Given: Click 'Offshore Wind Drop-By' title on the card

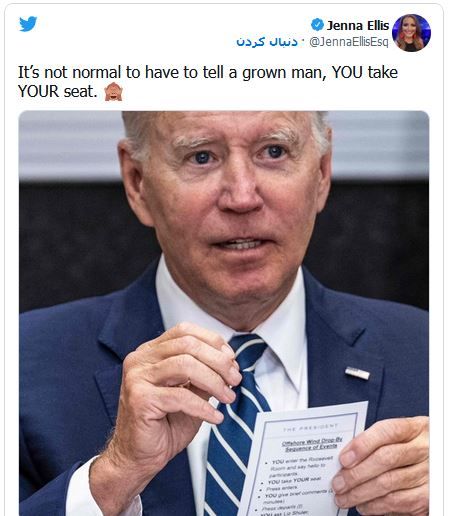Looking at the screenshot, I should tap(312, 441).
